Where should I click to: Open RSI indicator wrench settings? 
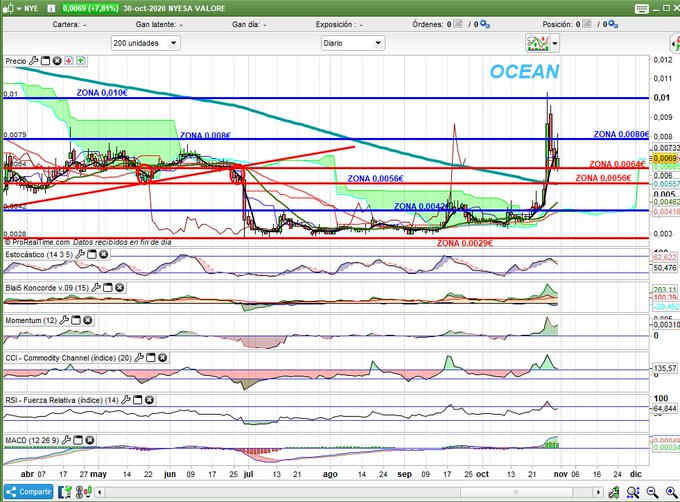[x=126, y=400]
